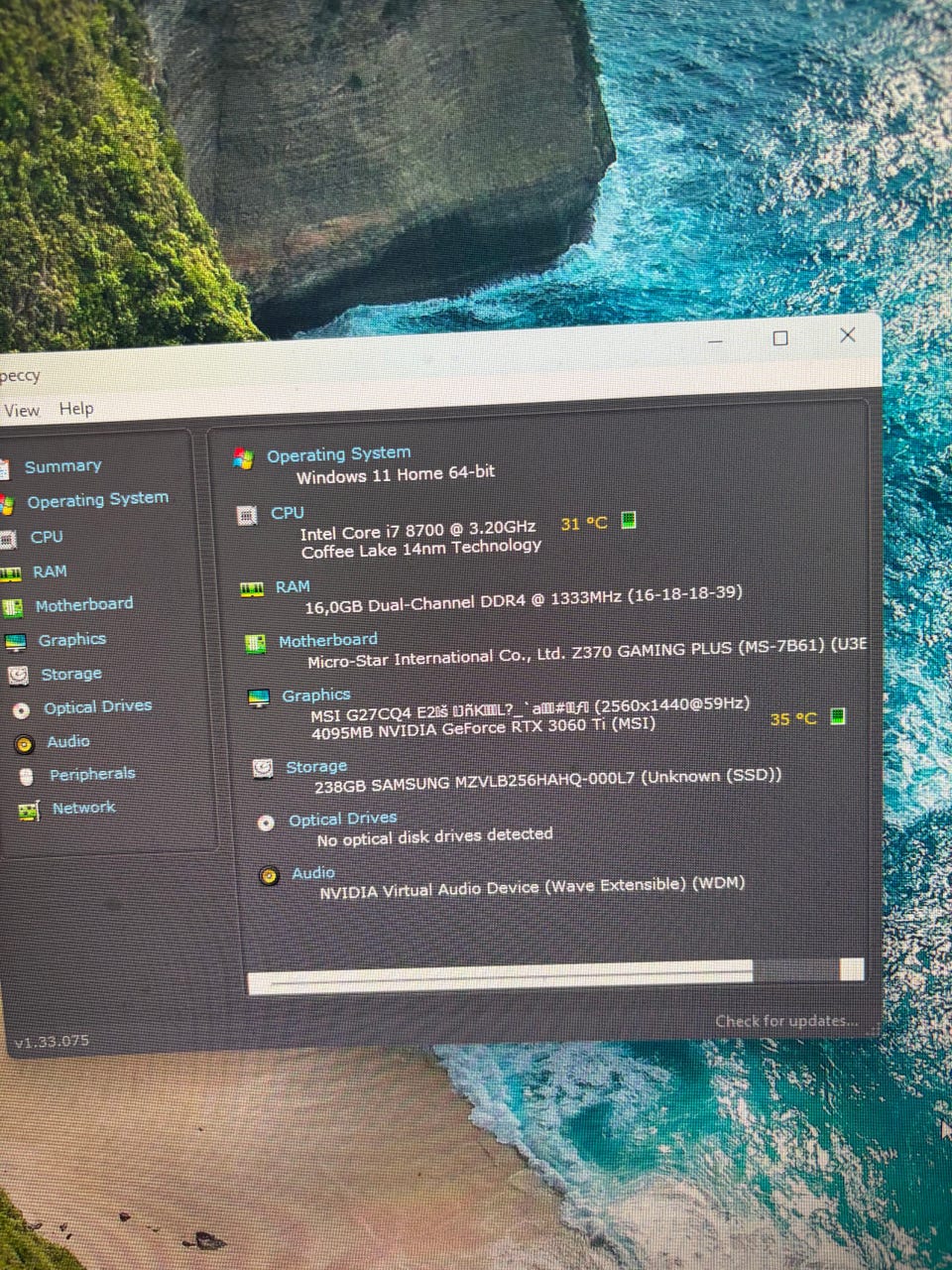Click the sidebar Peripherals mouse icon

tap(27, 777)
